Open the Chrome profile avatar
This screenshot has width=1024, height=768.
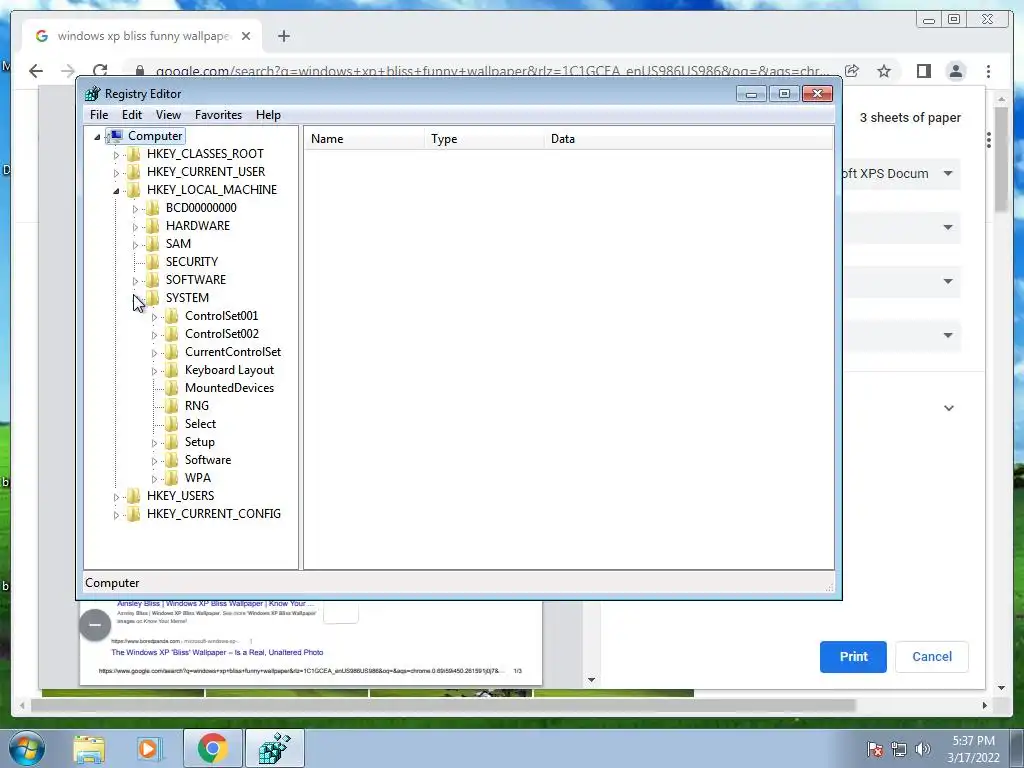[956, 71]
